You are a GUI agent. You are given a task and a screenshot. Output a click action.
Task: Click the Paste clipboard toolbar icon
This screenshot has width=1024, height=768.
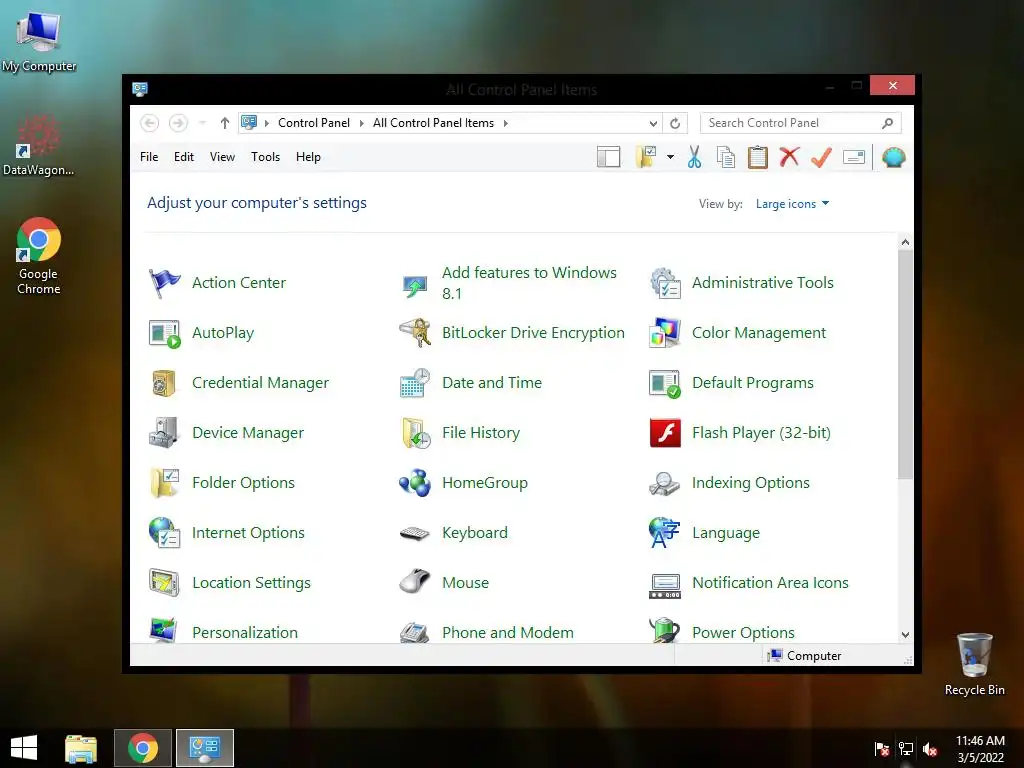point(758,157)
